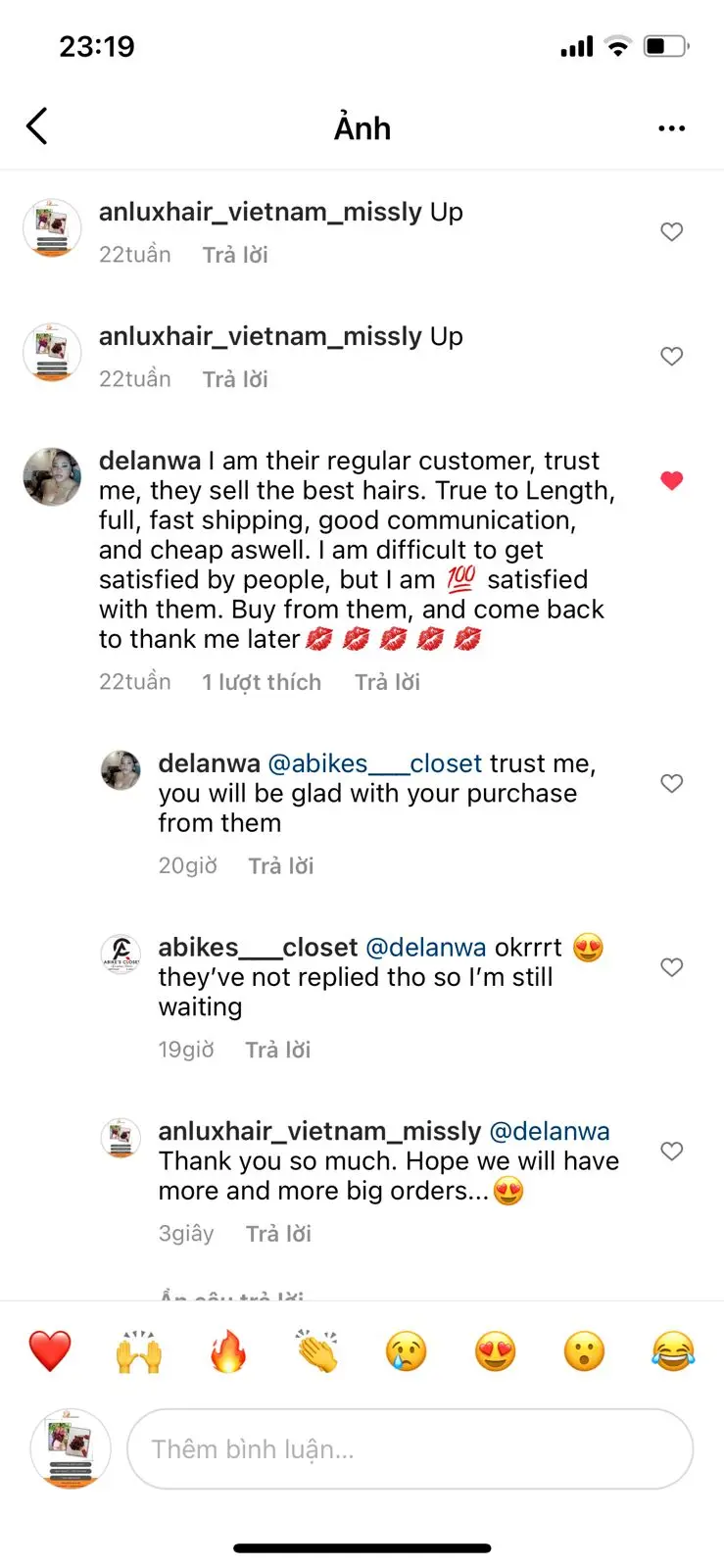724x1568 pixels.
Task: Like delanwa's reply to abikes___closet
Action: (671, 783)
